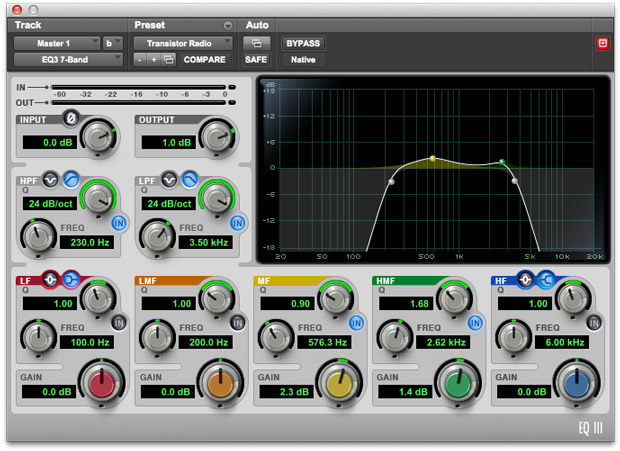Screen dimensions: 620x451
Task: Select the LPF low-pass filter type icon
Action: point(190,180)
